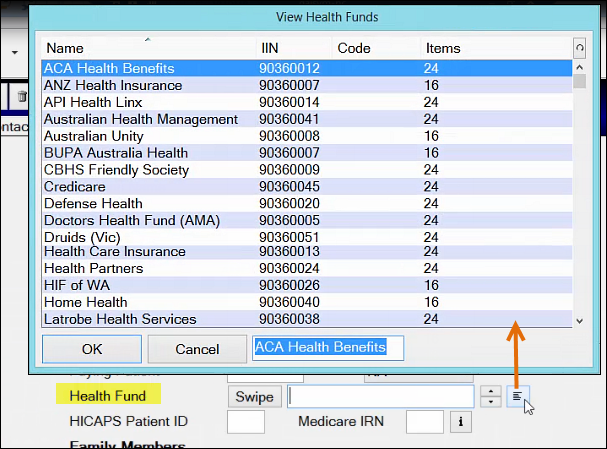The height and width of the screenshot is (449, 607).
Task: Click the Cancel button
Action: [x=197, y=349]
